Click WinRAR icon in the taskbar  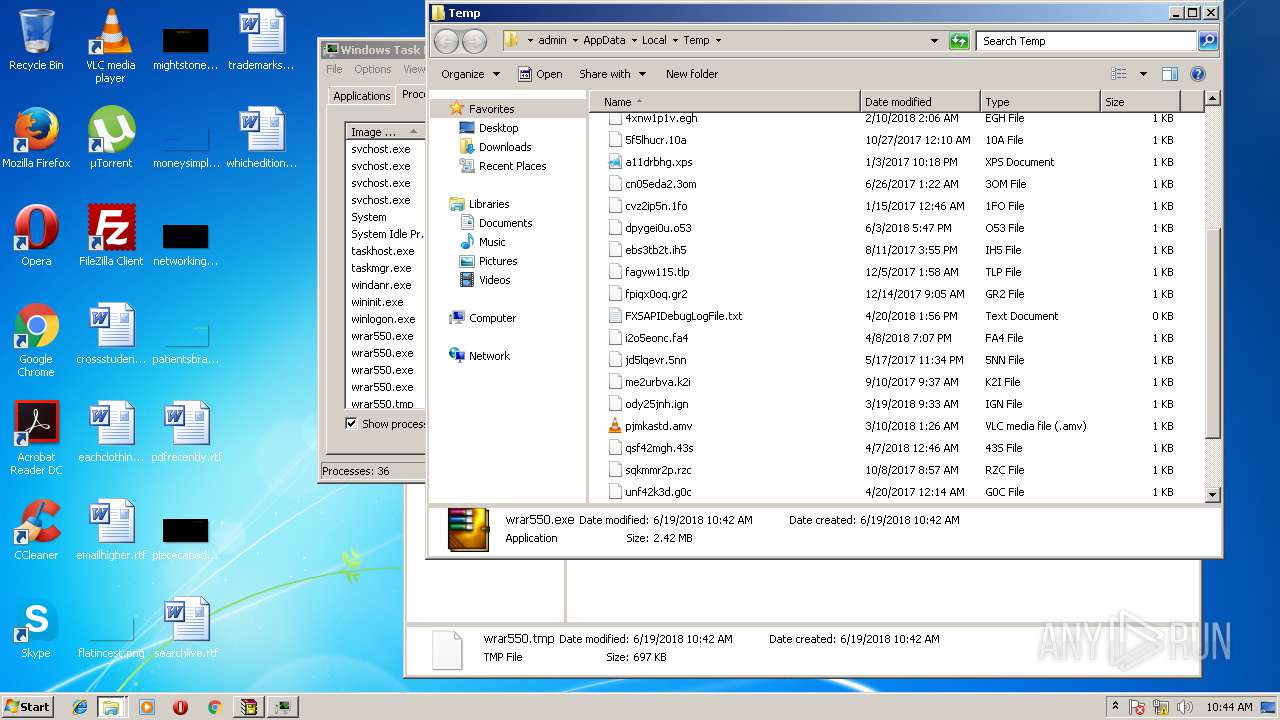pyautogui.click(x=248, y=707)
